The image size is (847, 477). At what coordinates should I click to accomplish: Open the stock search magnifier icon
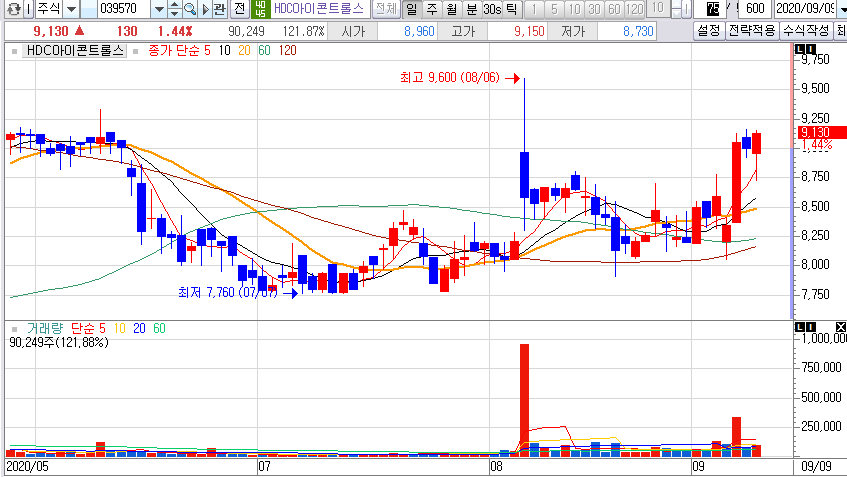pyautogui.click(x=190, y=9)
